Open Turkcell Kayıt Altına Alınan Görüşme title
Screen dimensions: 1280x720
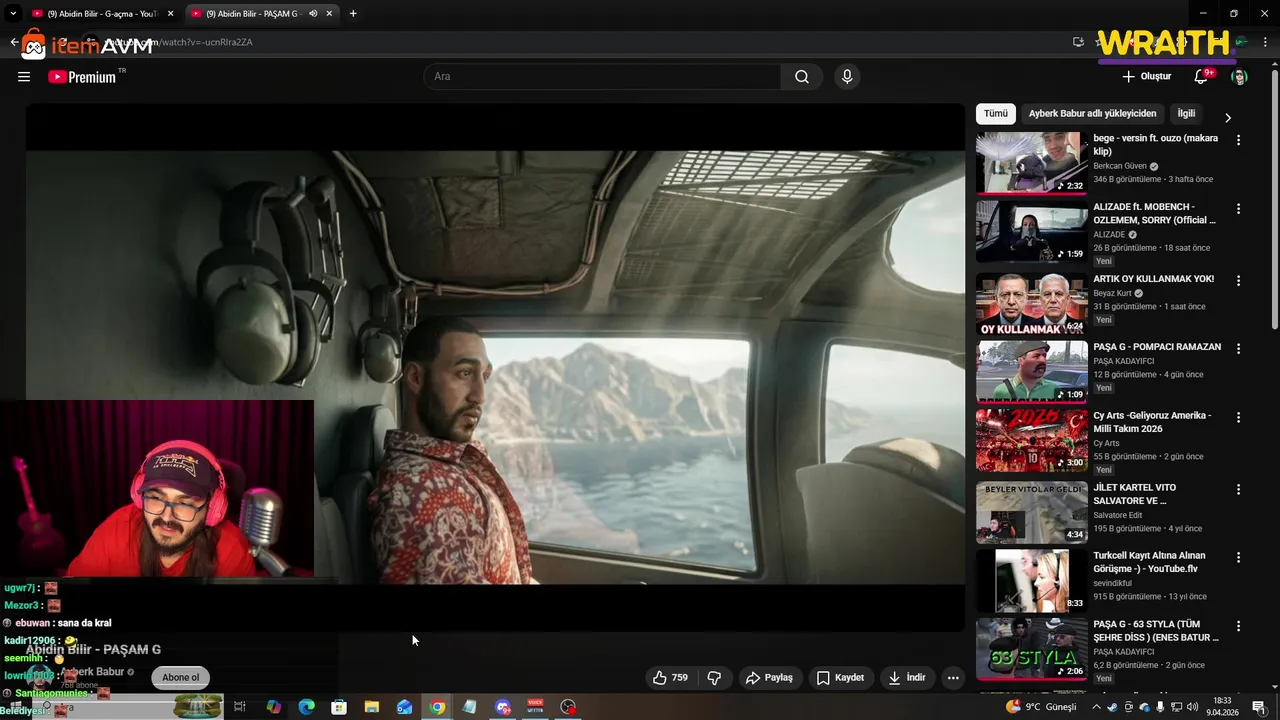1150,562
